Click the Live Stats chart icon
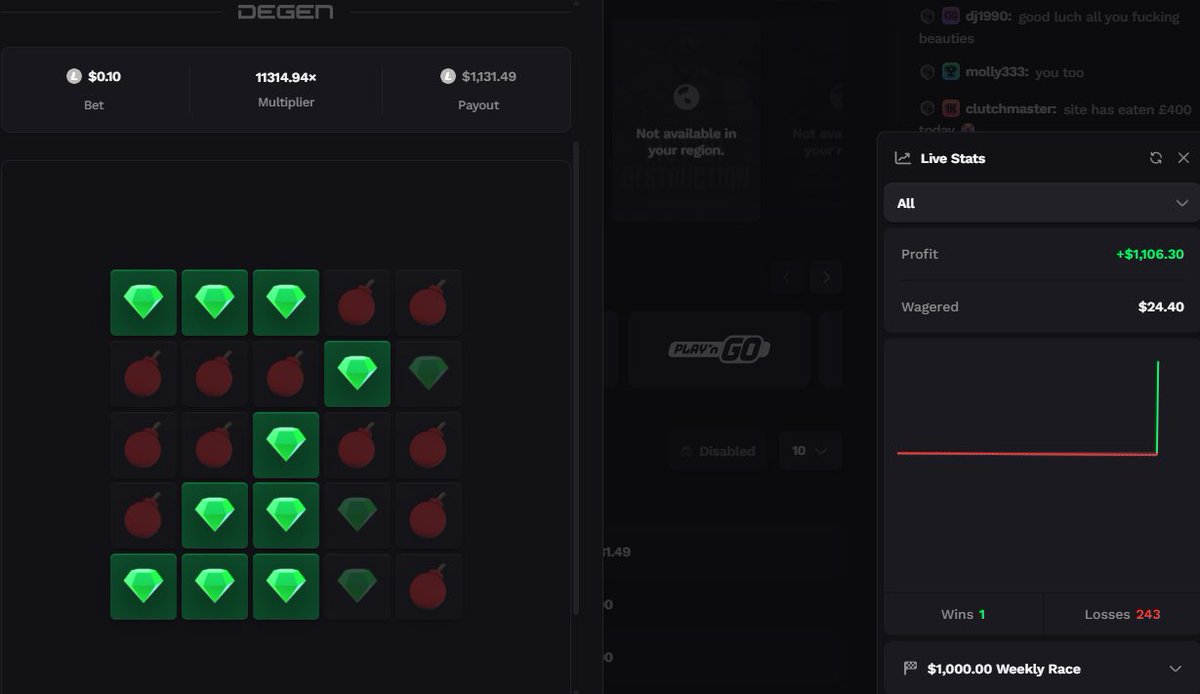 point(902,158)
